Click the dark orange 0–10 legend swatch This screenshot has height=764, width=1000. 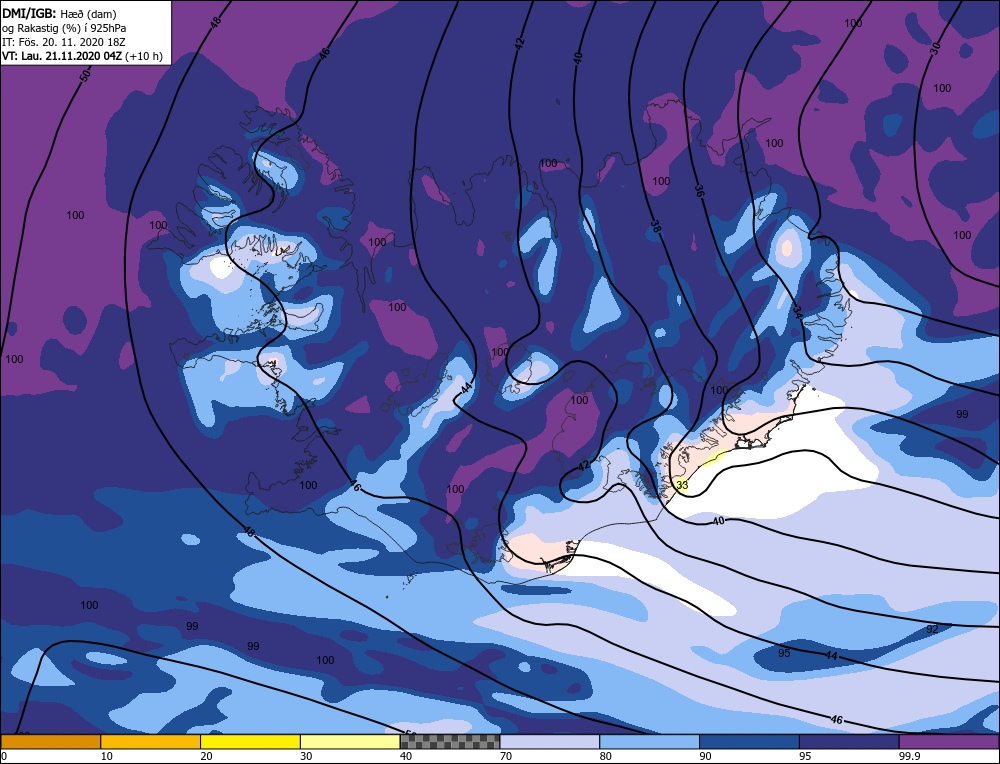[x=50, y=741]
